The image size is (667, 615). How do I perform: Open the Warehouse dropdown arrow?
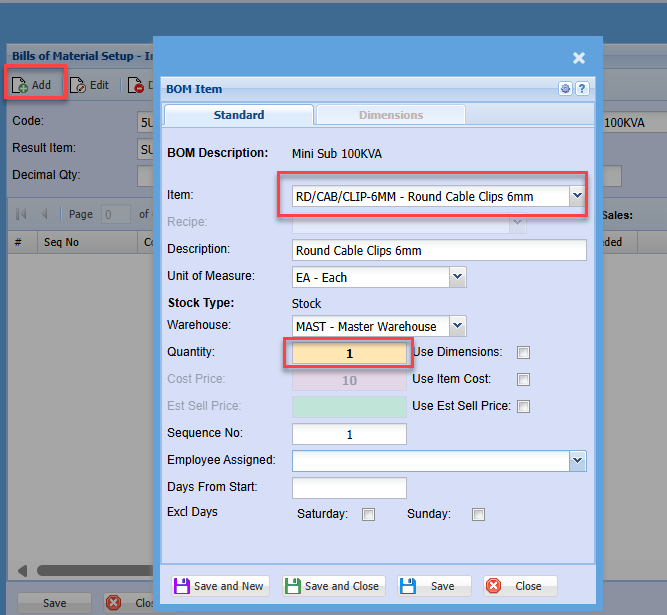pos(457,326)
